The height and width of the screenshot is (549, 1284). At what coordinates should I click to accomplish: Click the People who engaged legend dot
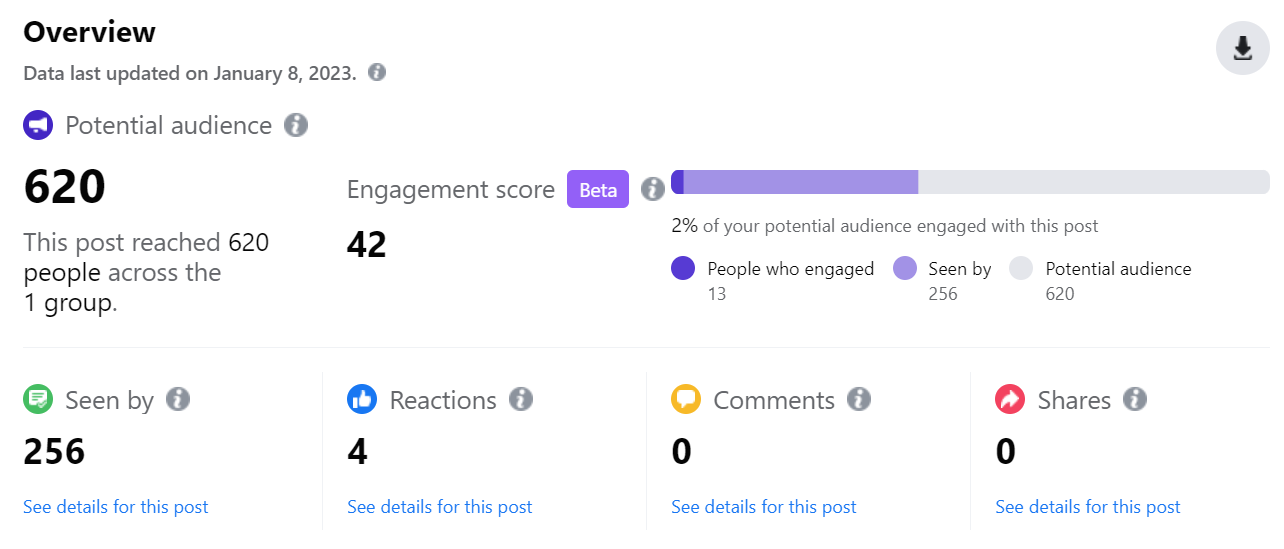683,268
